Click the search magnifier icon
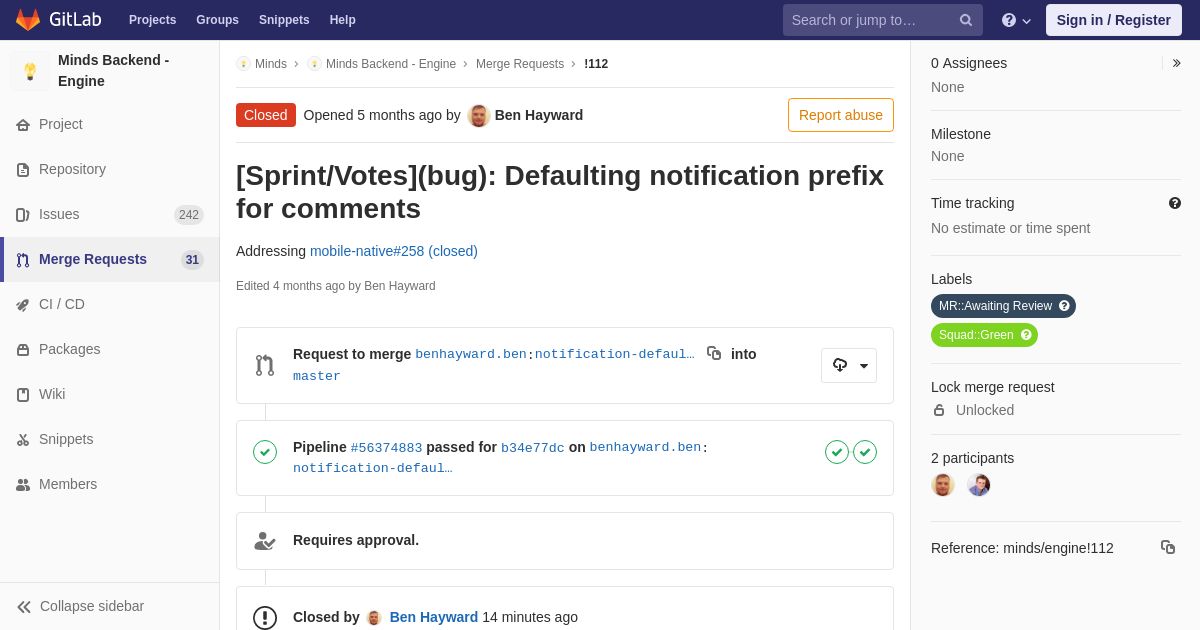The width and height of the screenshot is (1200, 630). (x=966, y=20)
